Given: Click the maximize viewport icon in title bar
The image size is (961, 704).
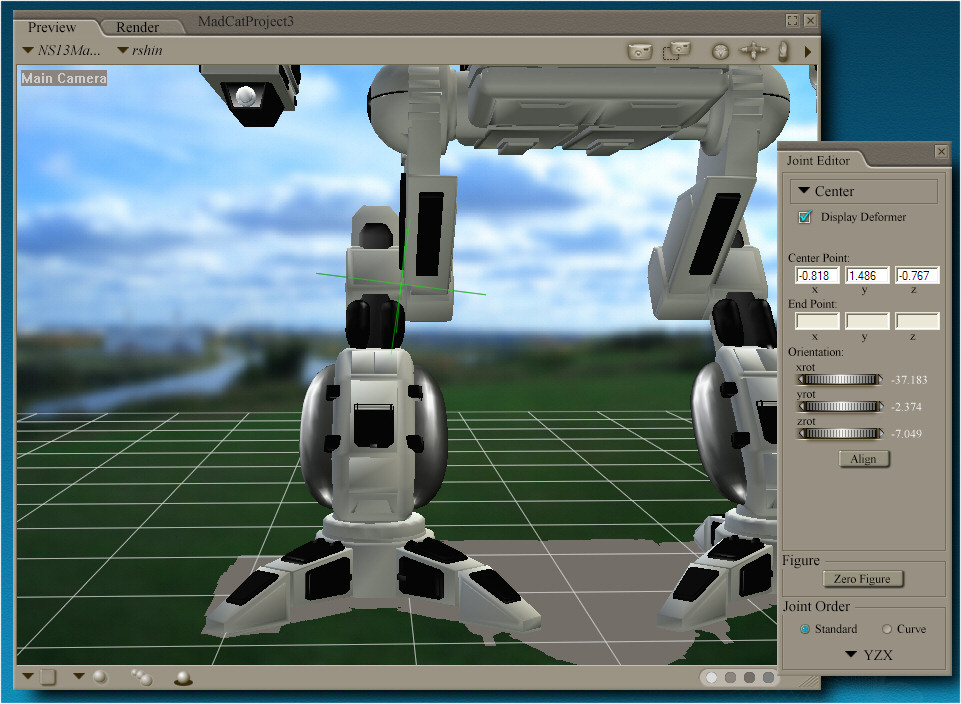Looking at the screenshot, I should 792,20.
